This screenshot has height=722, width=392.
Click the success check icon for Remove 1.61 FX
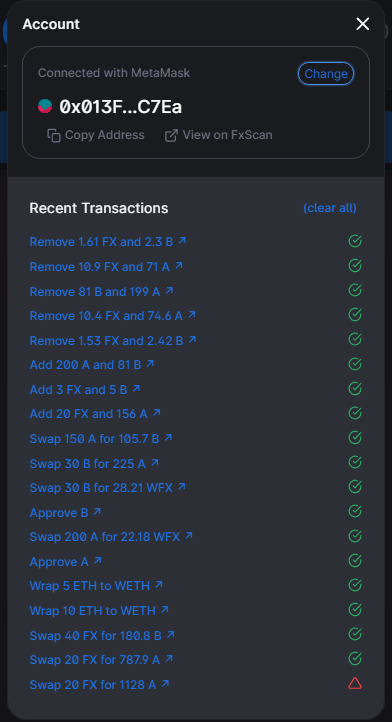[x=355, y=241]
